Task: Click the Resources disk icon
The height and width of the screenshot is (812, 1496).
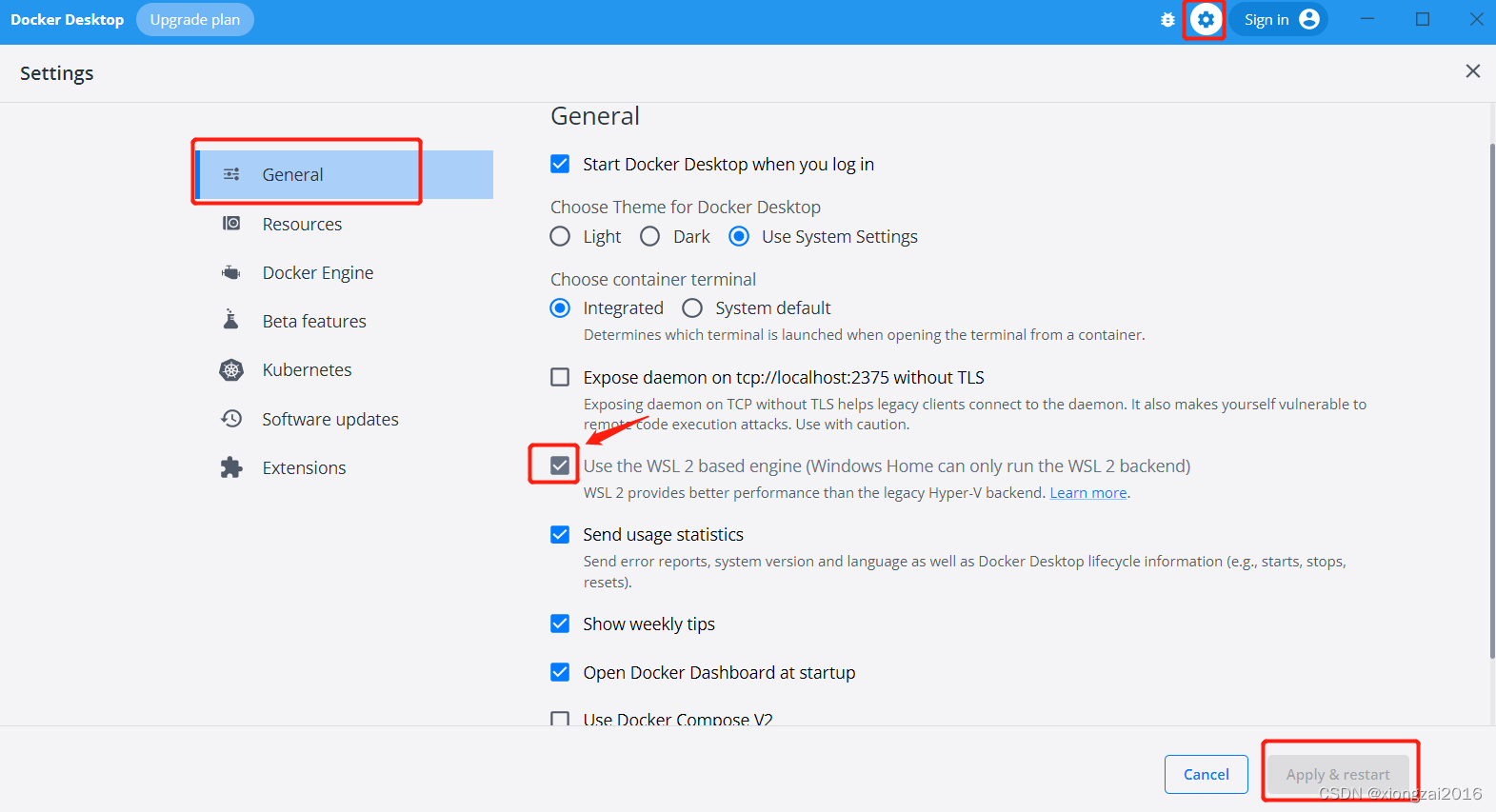Action: click(x=231, y=223)
